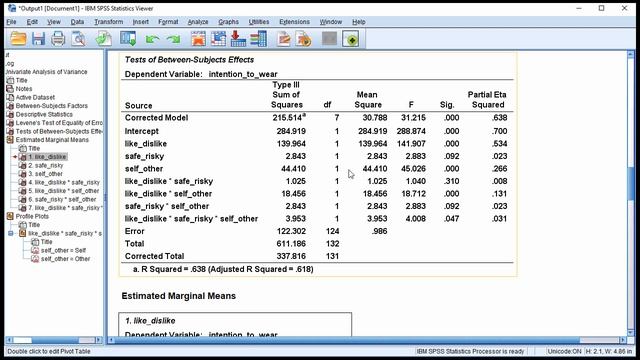640x360 pixels.
Task: Select the Title item under Profile Plots
Action: tap(34, 225)
